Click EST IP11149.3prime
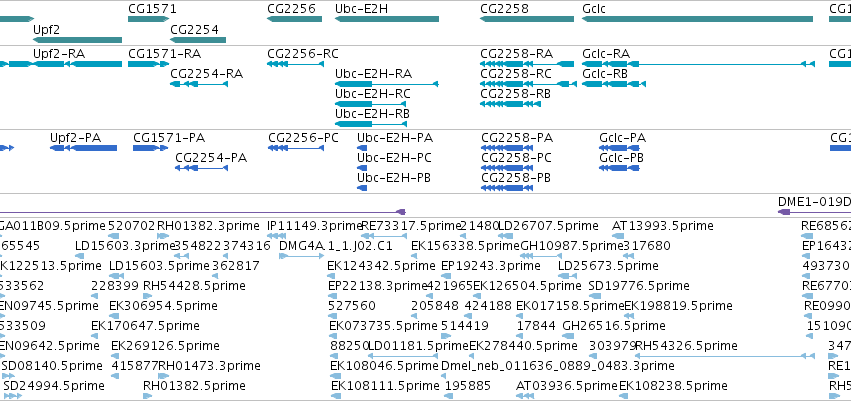 (x=315, y=226)
